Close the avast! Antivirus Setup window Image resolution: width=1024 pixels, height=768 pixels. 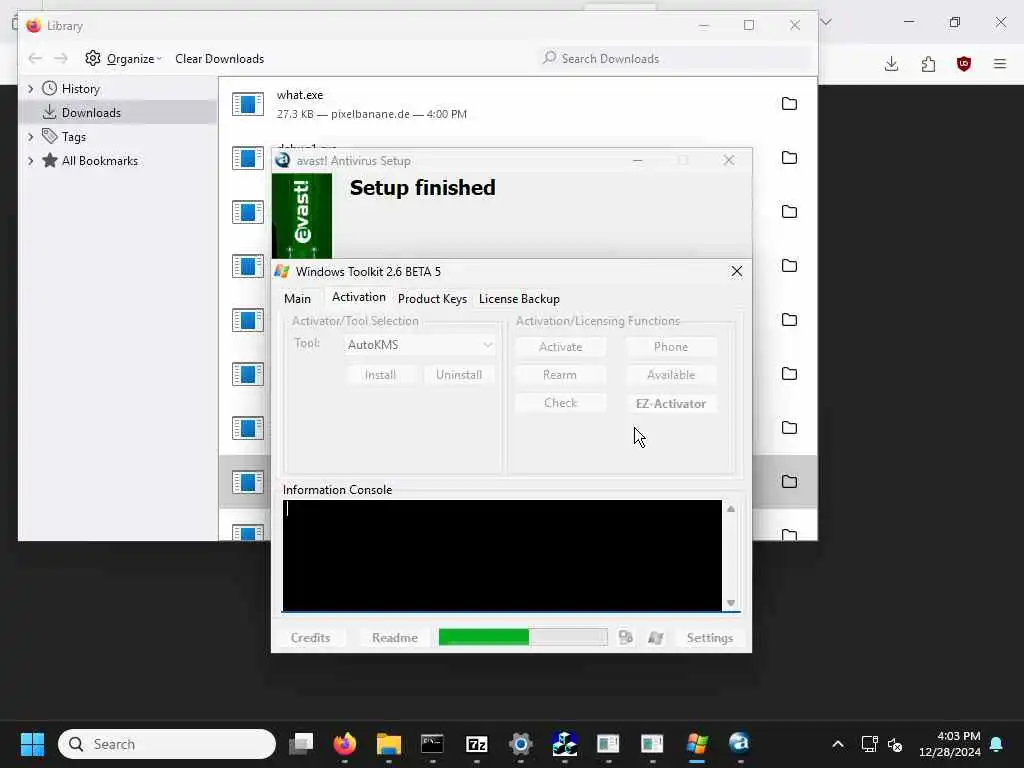point(729,160)
